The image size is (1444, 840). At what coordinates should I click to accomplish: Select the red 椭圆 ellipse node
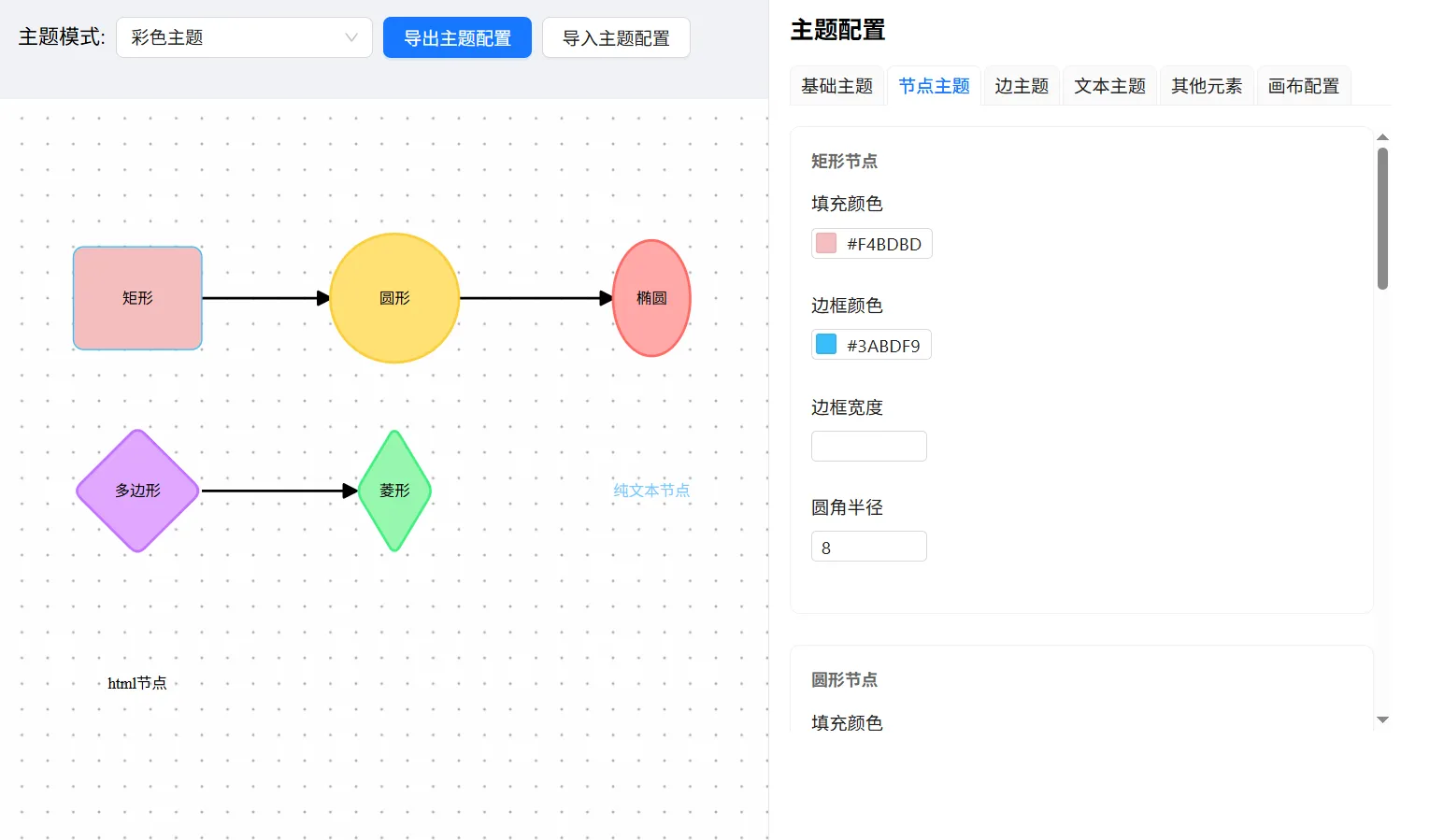click(x=651, y=298)
